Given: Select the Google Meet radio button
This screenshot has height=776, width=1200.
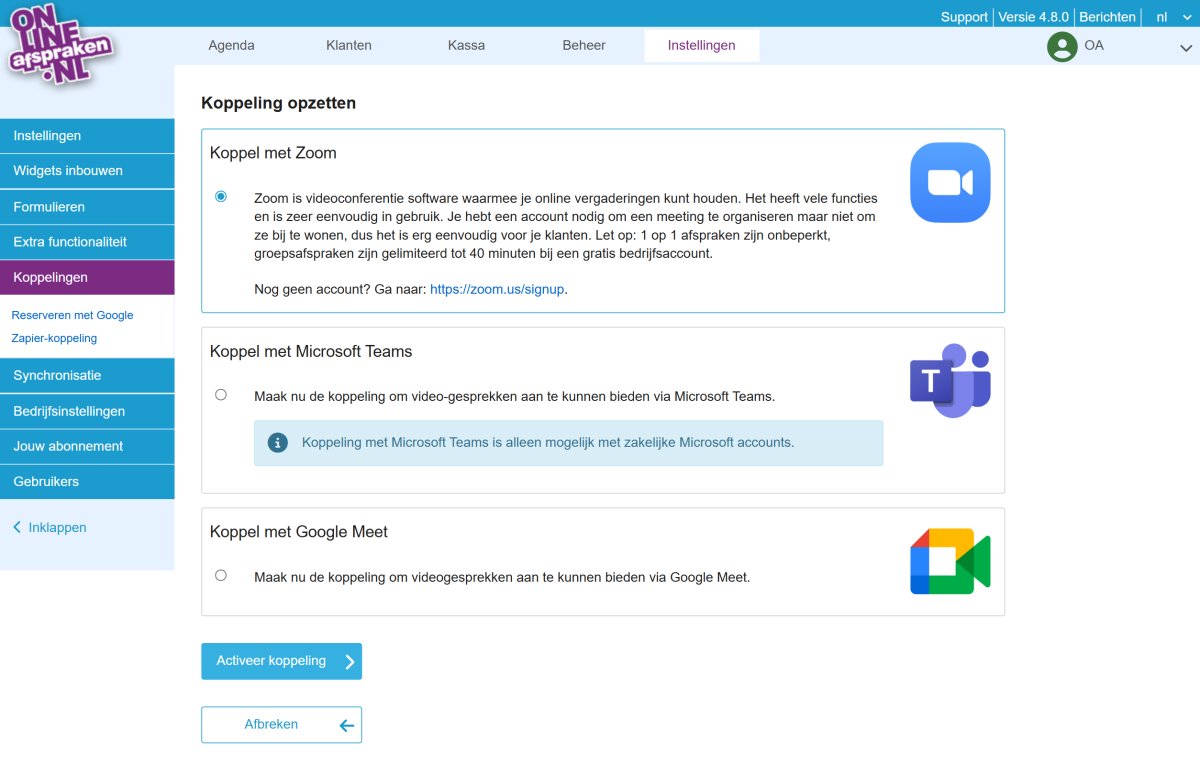Looking at the screenshot, I should coord(221,575).
